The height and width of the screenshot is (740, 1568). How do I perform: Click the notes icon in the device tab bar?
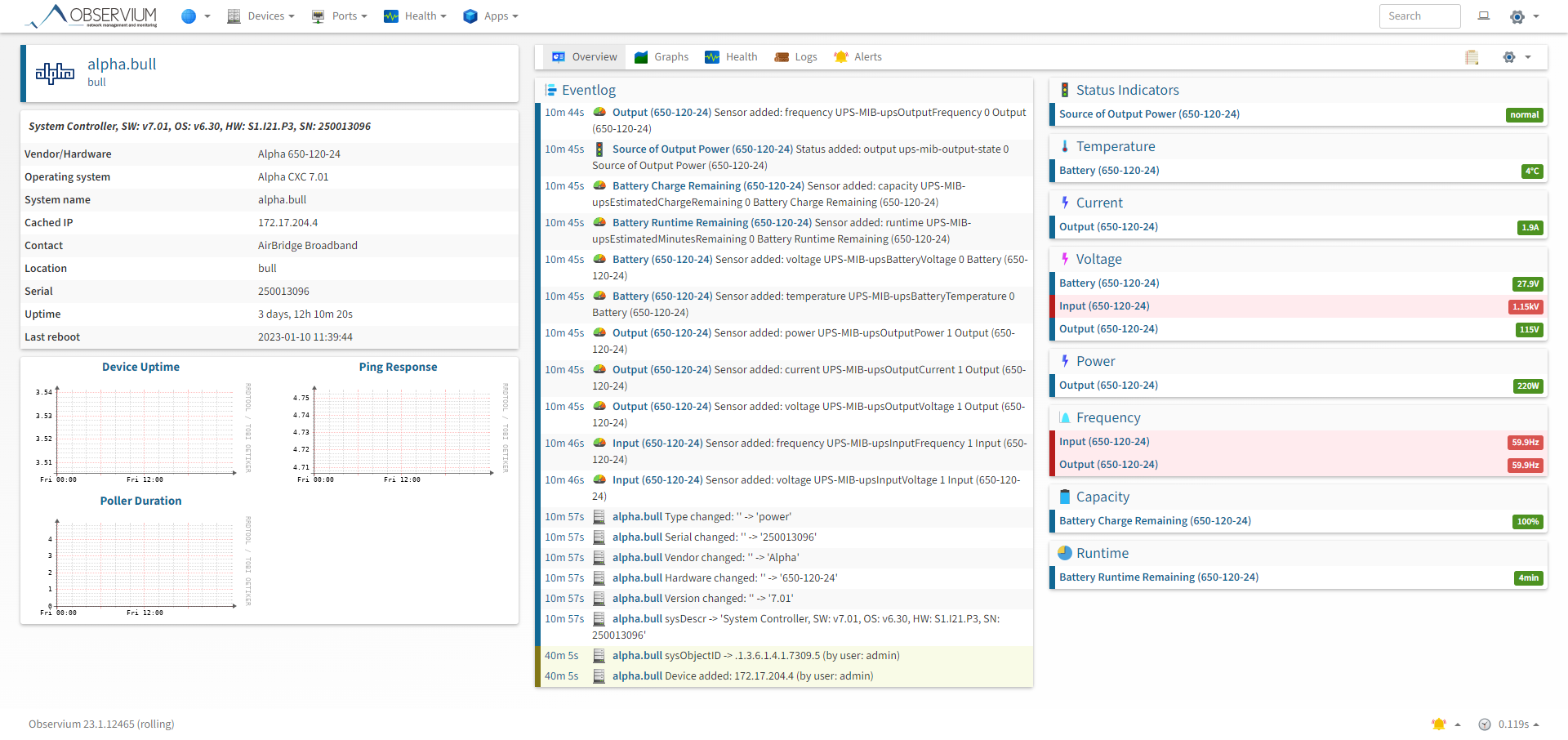1472,57
